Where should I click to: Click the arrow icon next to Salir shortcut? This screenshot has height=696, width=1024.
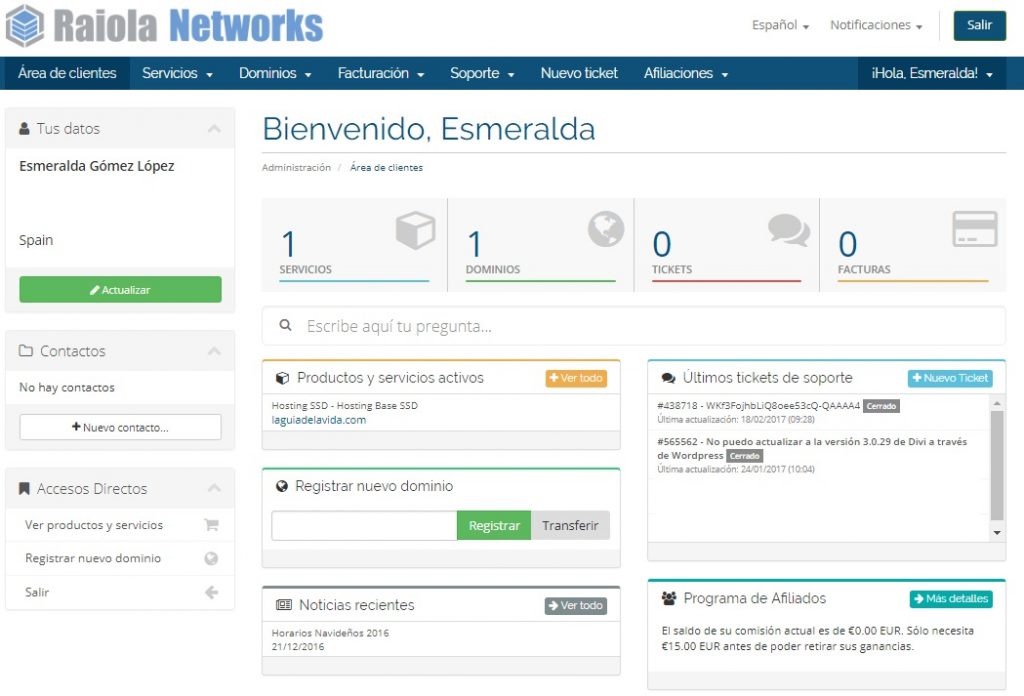click(x=211, y=593)
